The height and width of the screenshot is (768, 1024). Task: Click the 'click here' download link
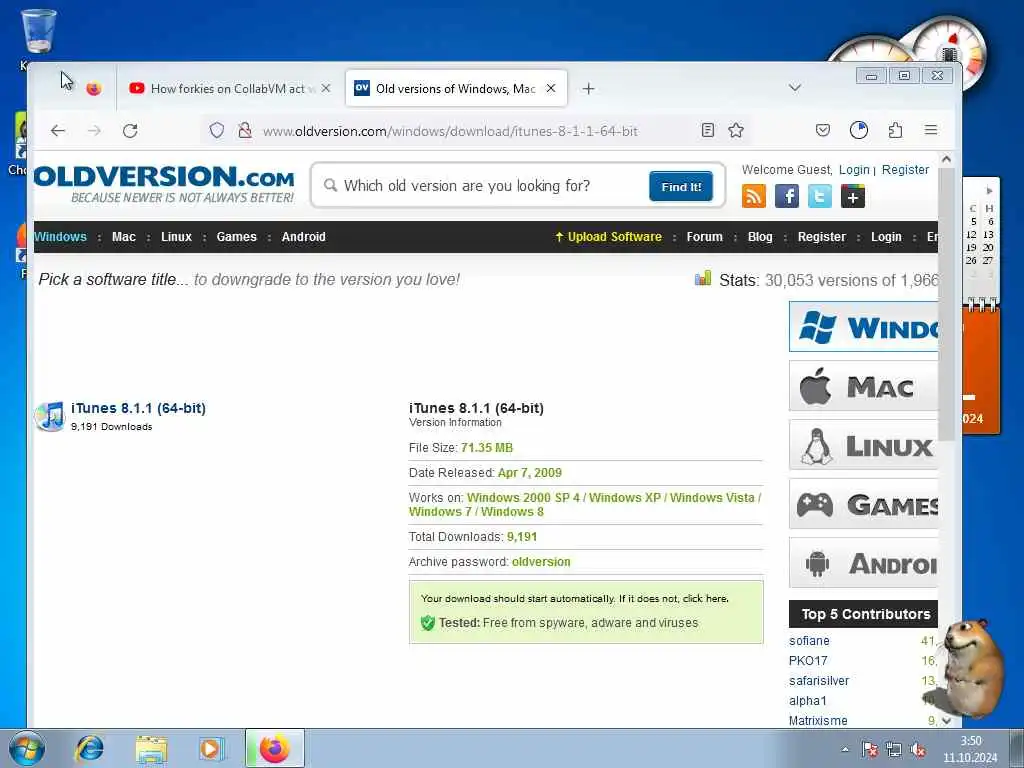click(x=705, y=598)
